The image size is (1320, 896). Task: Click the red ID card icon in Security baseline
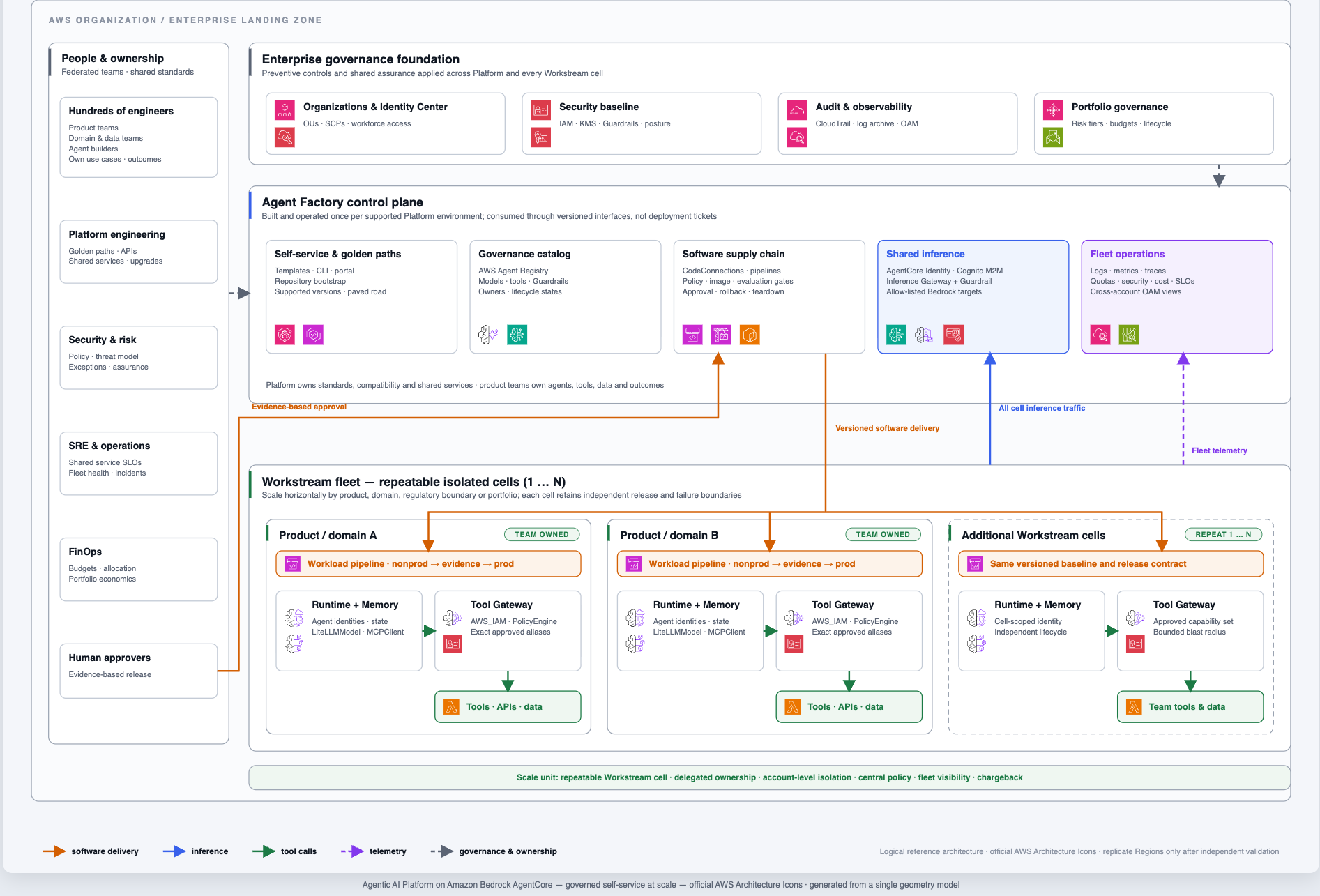[x=541, y=110]
